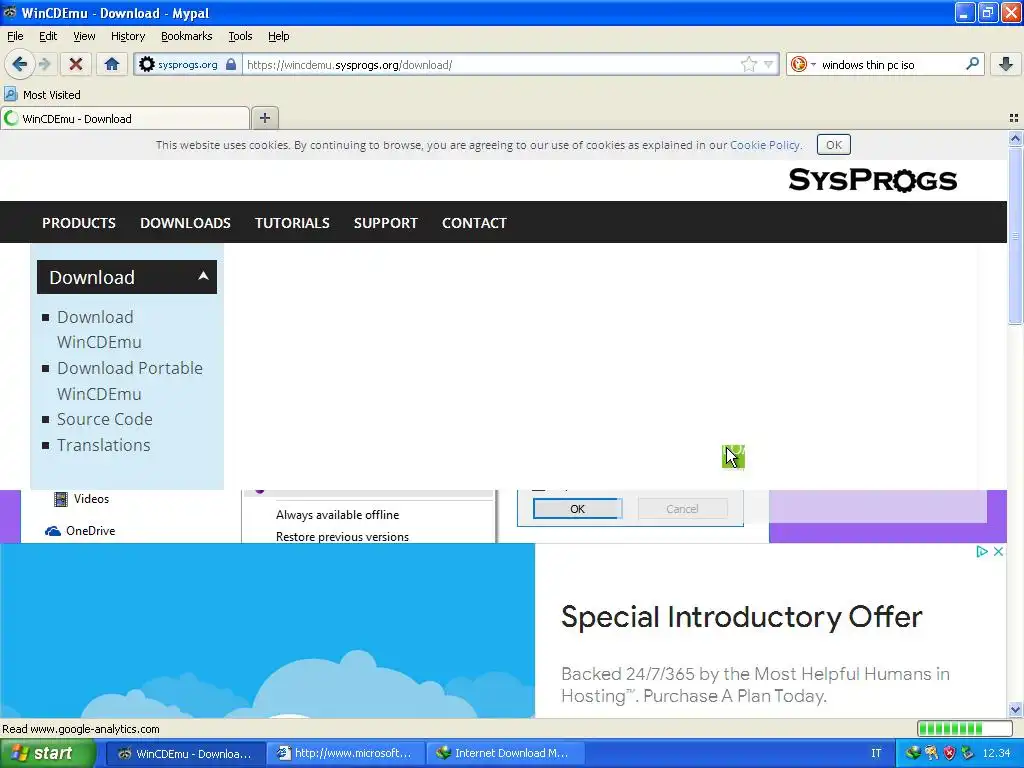Open the Translations link
The width and height of the screenshot is (1024, 768).
tap(103, 445)
